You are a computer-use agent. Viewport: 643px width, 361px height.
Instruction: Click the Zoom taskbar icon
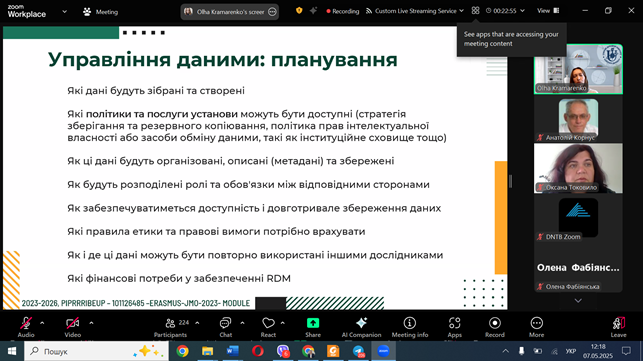(383, 351)
